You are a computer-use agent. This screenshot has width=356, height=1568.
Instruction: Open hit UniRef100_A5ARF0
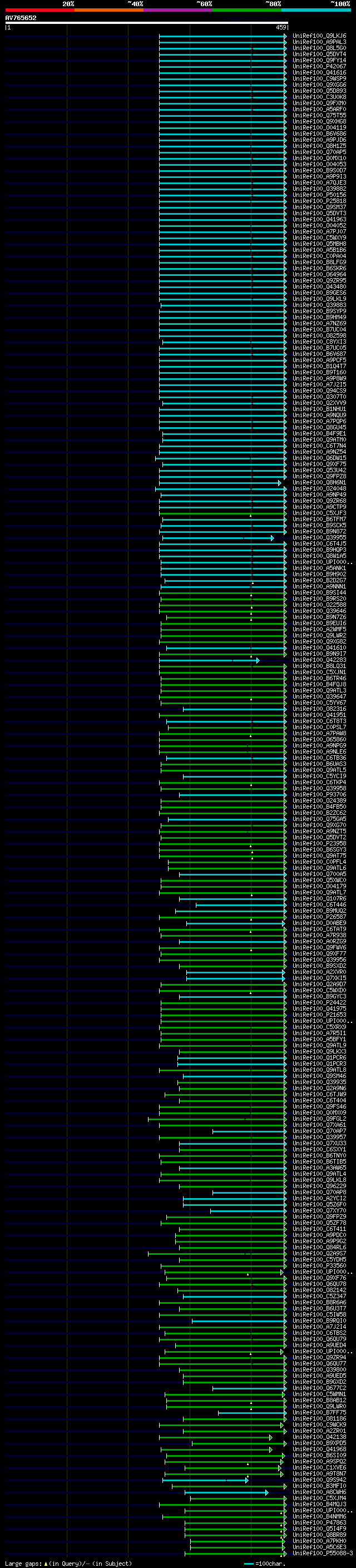click(x=319, y=110)
